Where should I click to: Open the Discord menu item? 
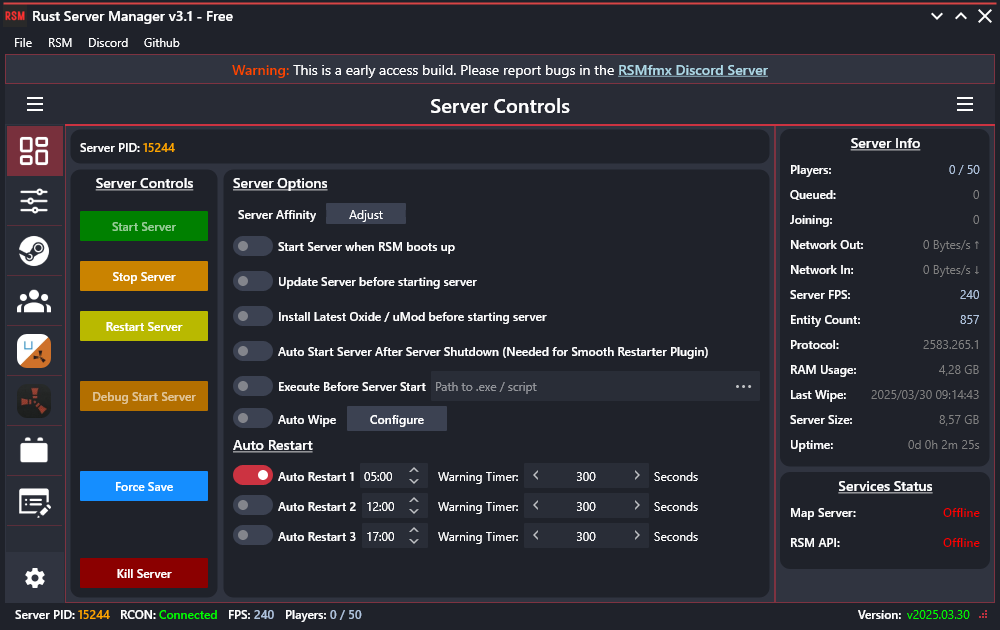click(x=108, y=42)
